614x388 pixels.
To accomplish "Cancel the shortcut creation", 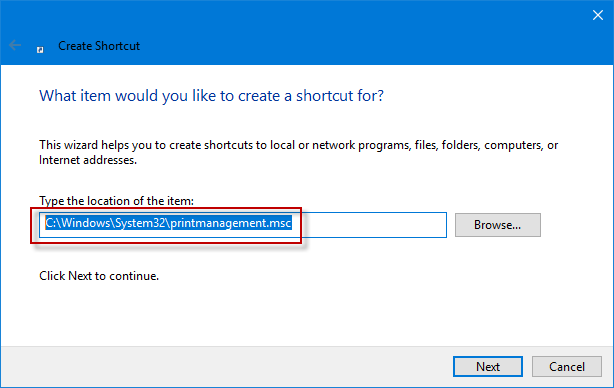I will point(567,366).
